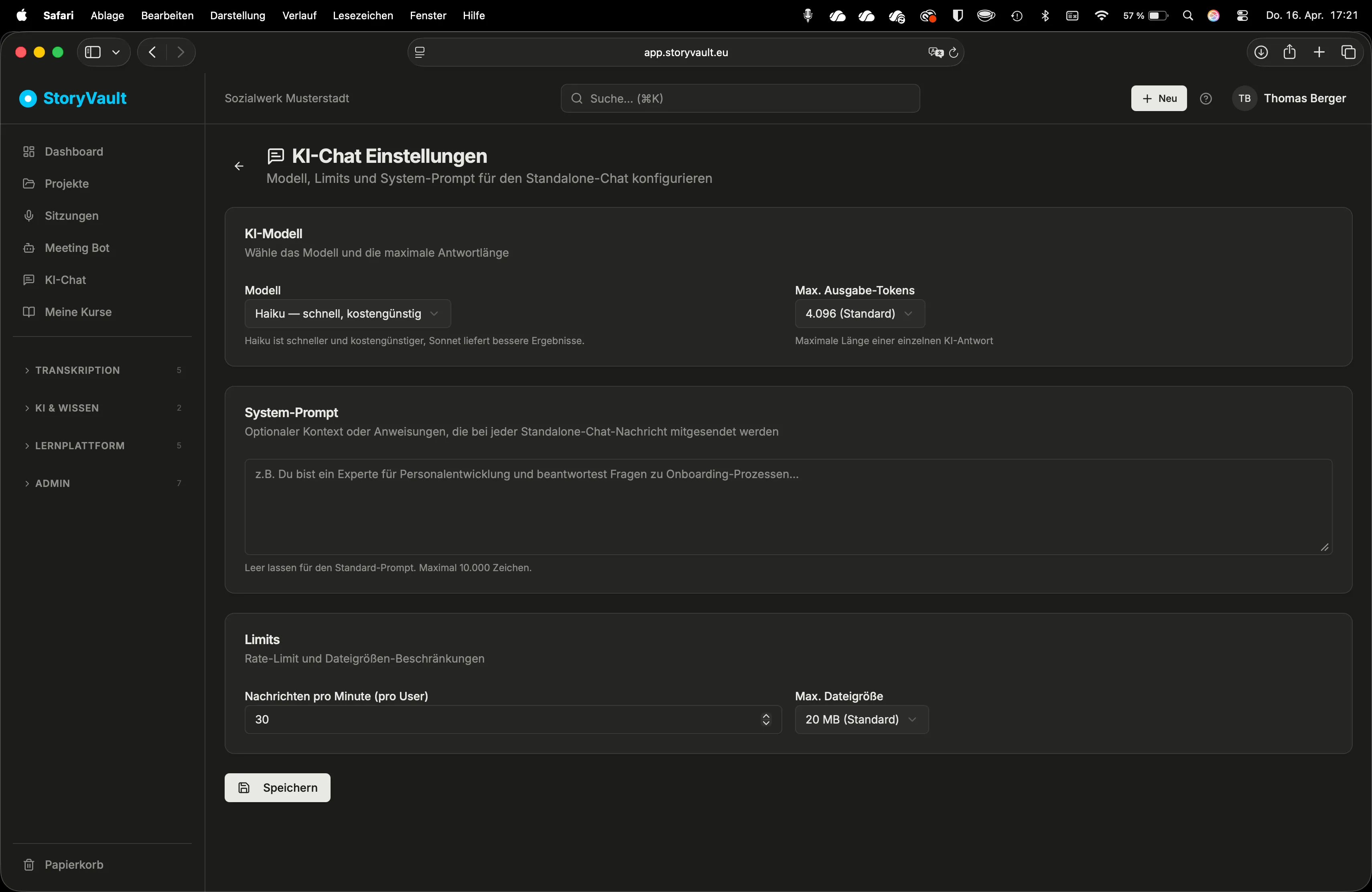This screenshot has height=892, width=1372.
Task: Toggle the Safari sidebar button
Action: pyautogui.click(x=93, y=53)
